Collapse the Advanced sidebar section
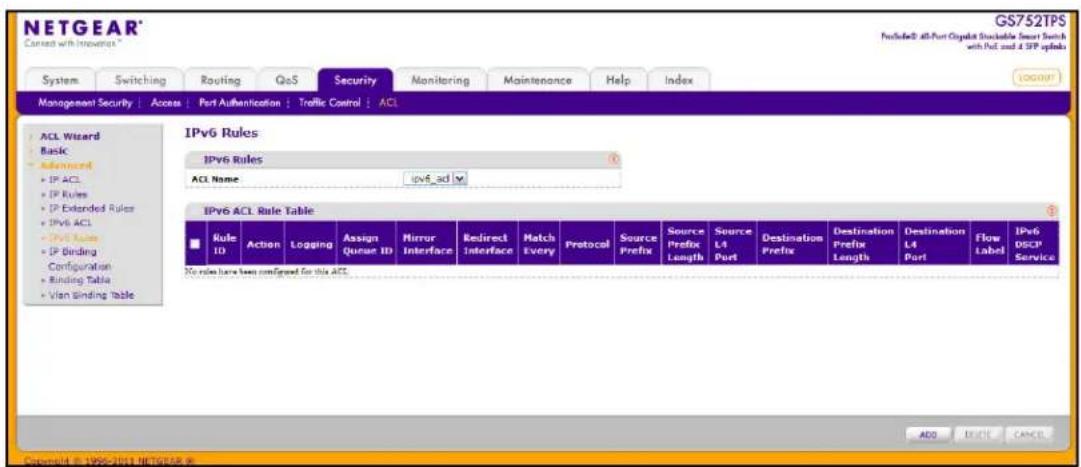The image size is (1081, 467). tap(65, 165)
